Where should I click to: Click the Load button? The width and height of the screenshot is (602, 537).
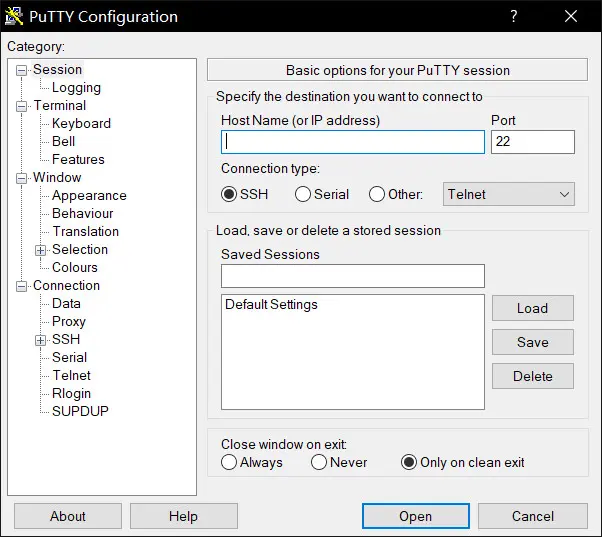point(533,308)
